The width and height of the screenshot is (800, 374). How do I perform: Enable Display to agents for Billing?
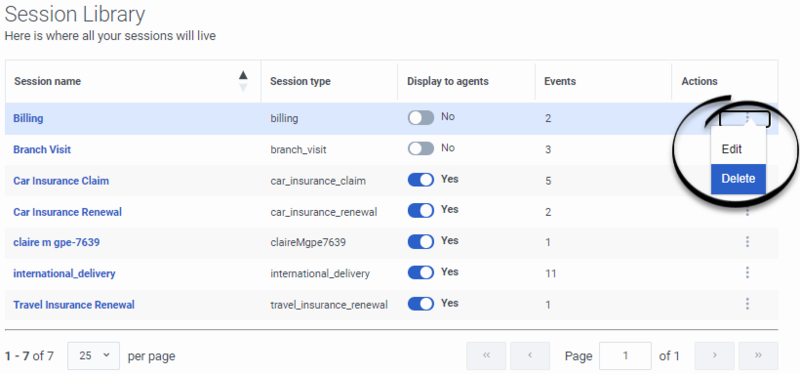click(421, 118)
